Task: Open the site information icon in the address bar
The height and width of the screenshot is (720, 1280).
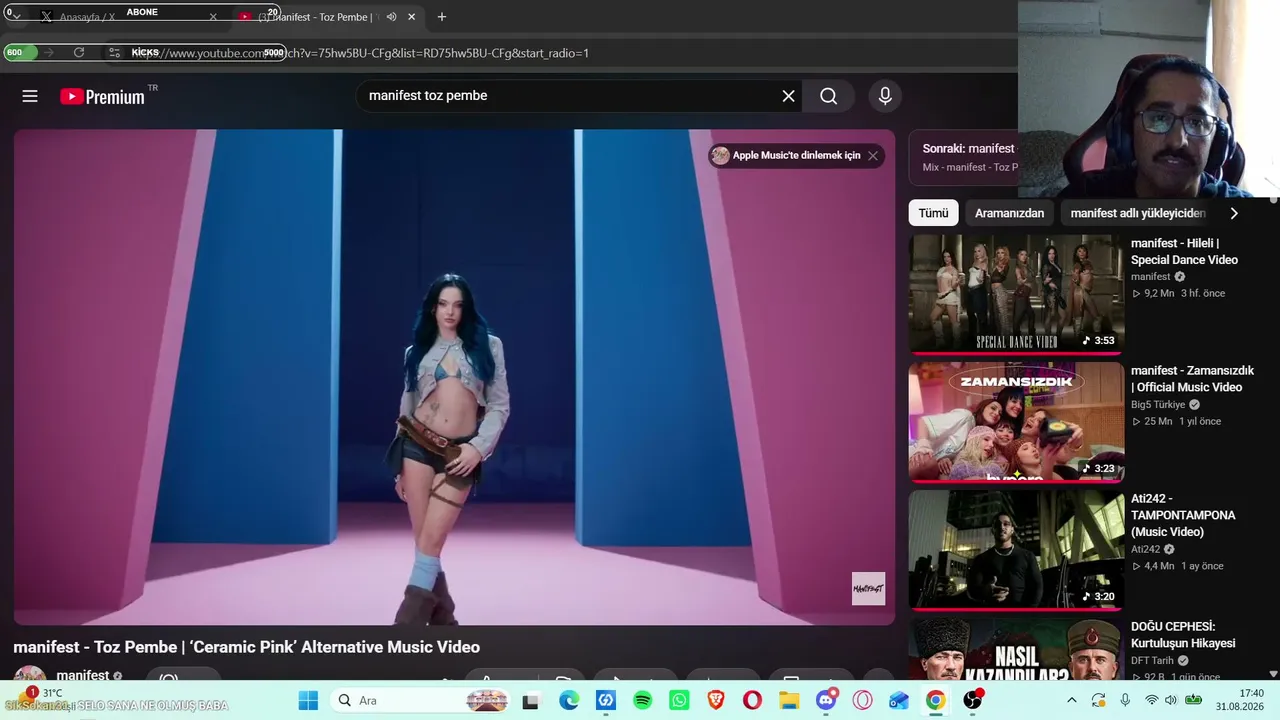Action: [115, 52]
